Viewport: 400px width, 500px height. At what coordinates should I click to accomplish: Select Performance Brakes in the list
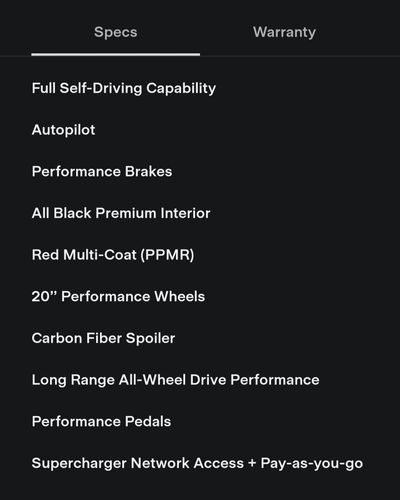tap(102, 172)
